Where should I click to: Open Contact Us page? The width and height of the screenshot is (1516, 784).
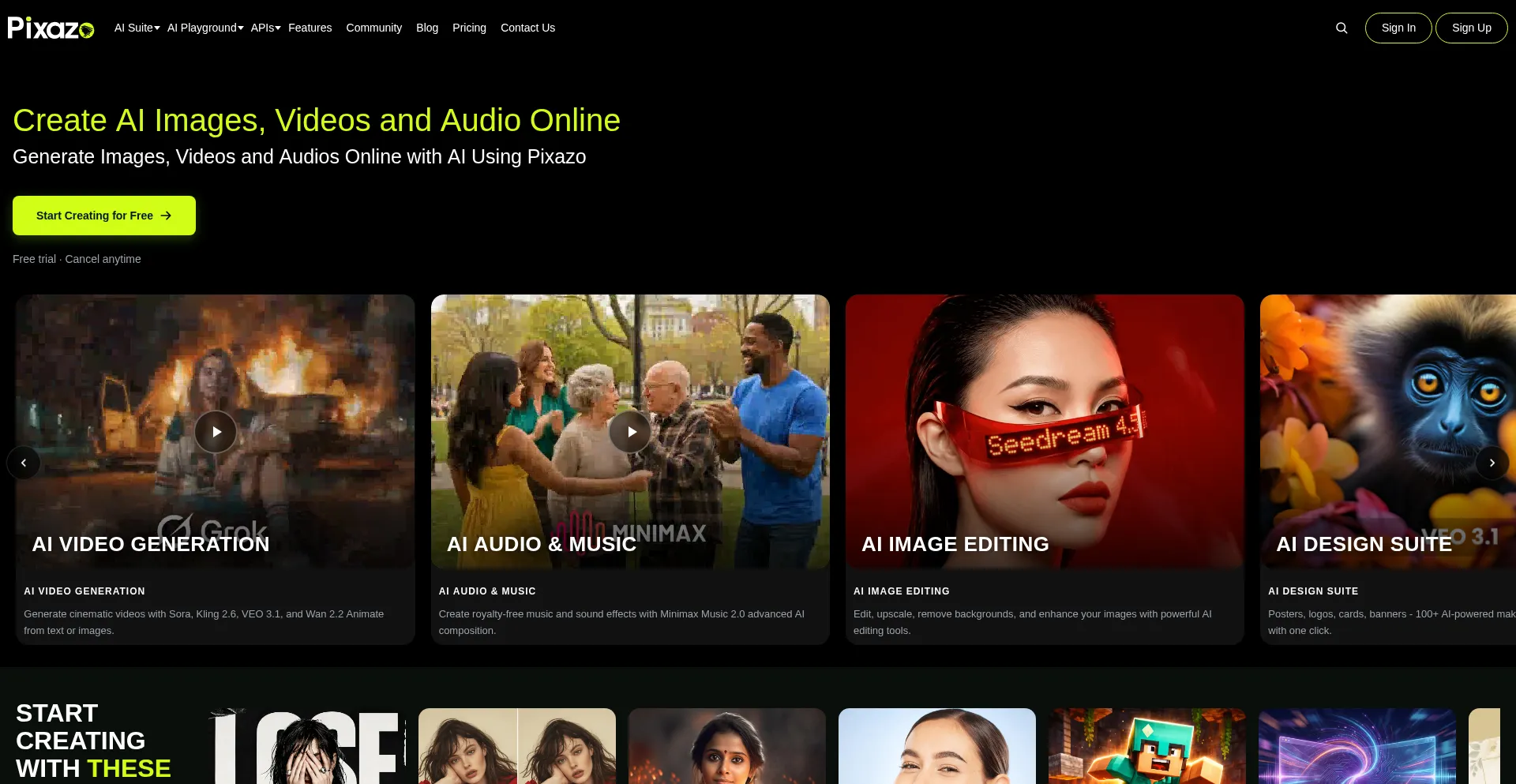tap(527, 28)
